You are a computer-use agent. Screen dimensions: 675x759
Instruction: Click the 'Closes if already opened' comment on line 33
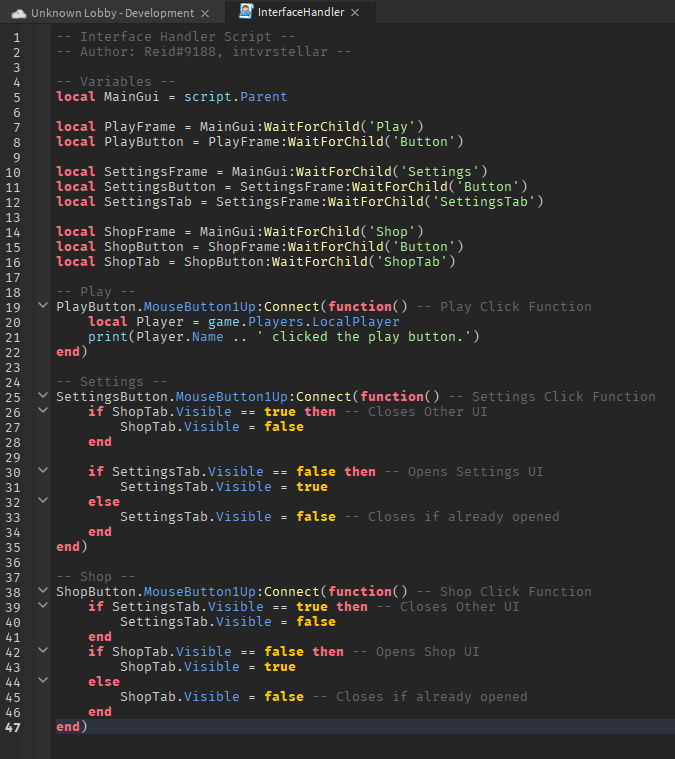(x=452, y=517)
